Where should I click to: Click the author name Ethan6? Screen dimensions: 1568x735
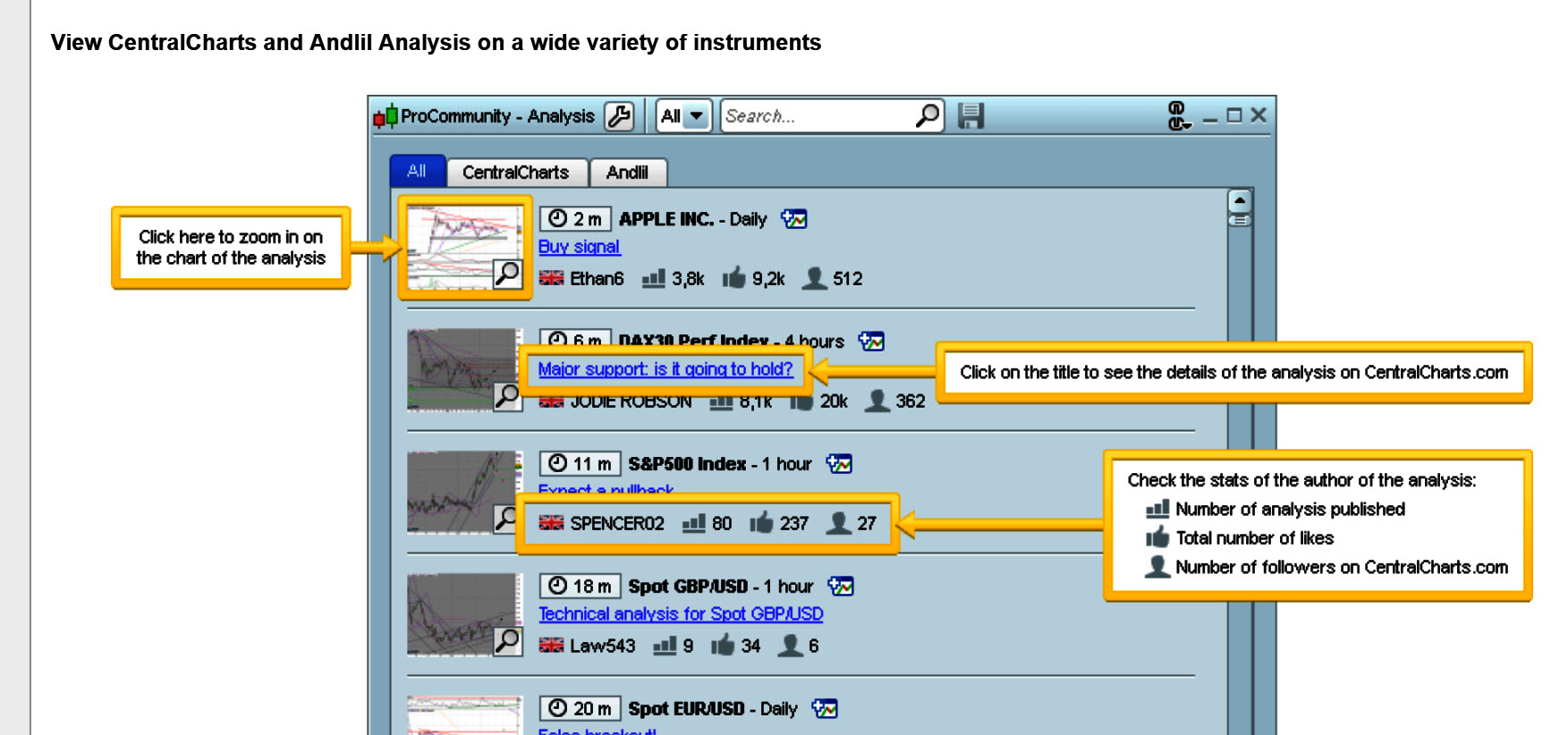597,279
